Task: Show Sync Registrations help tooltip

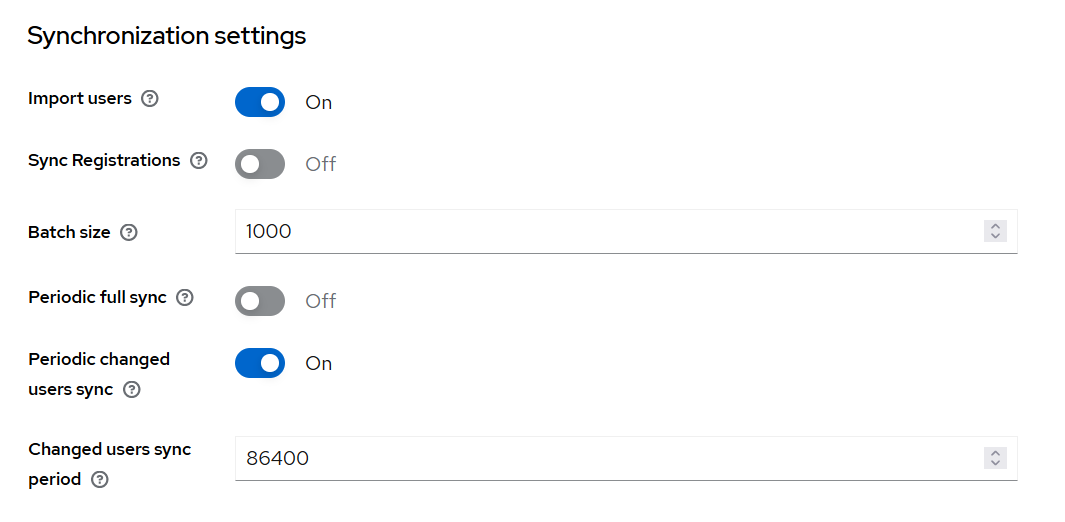Action: click(199, 161)
